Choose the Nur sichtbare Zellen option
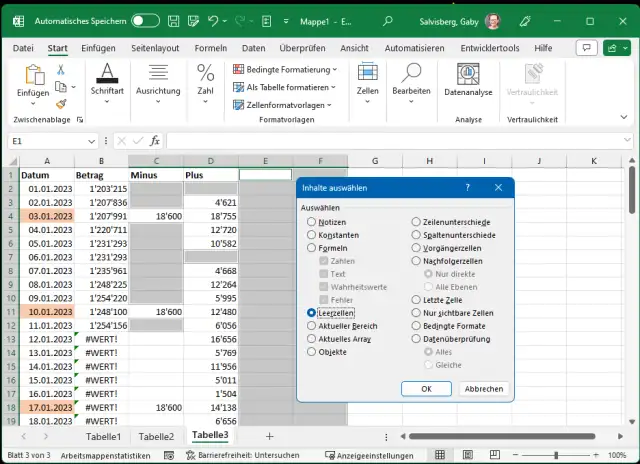The width and height of the screenshot is (640, 464). (x=417, y=313)
